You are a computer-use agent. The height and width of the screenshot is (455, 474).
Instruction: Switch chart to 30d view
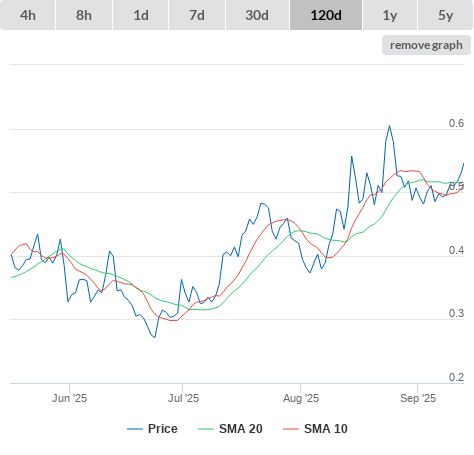pos(257,15)
